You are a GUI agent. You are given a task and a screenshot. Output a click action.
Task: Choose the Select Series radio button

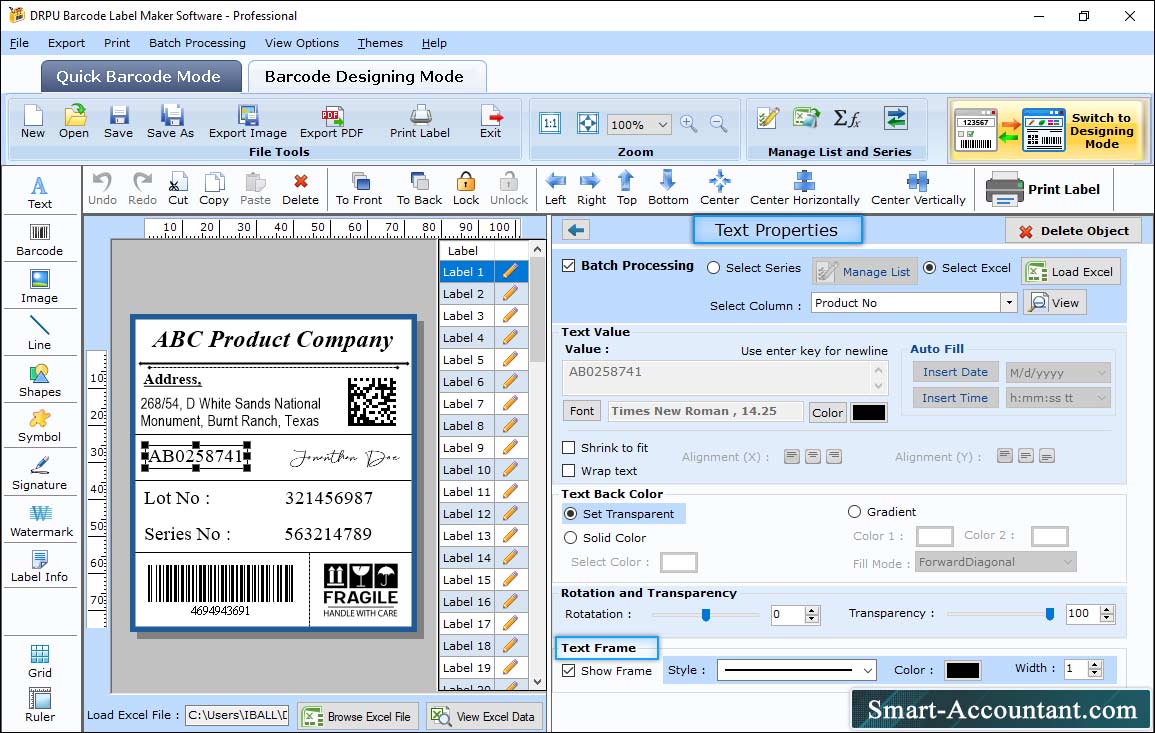[x=713, y=268]
